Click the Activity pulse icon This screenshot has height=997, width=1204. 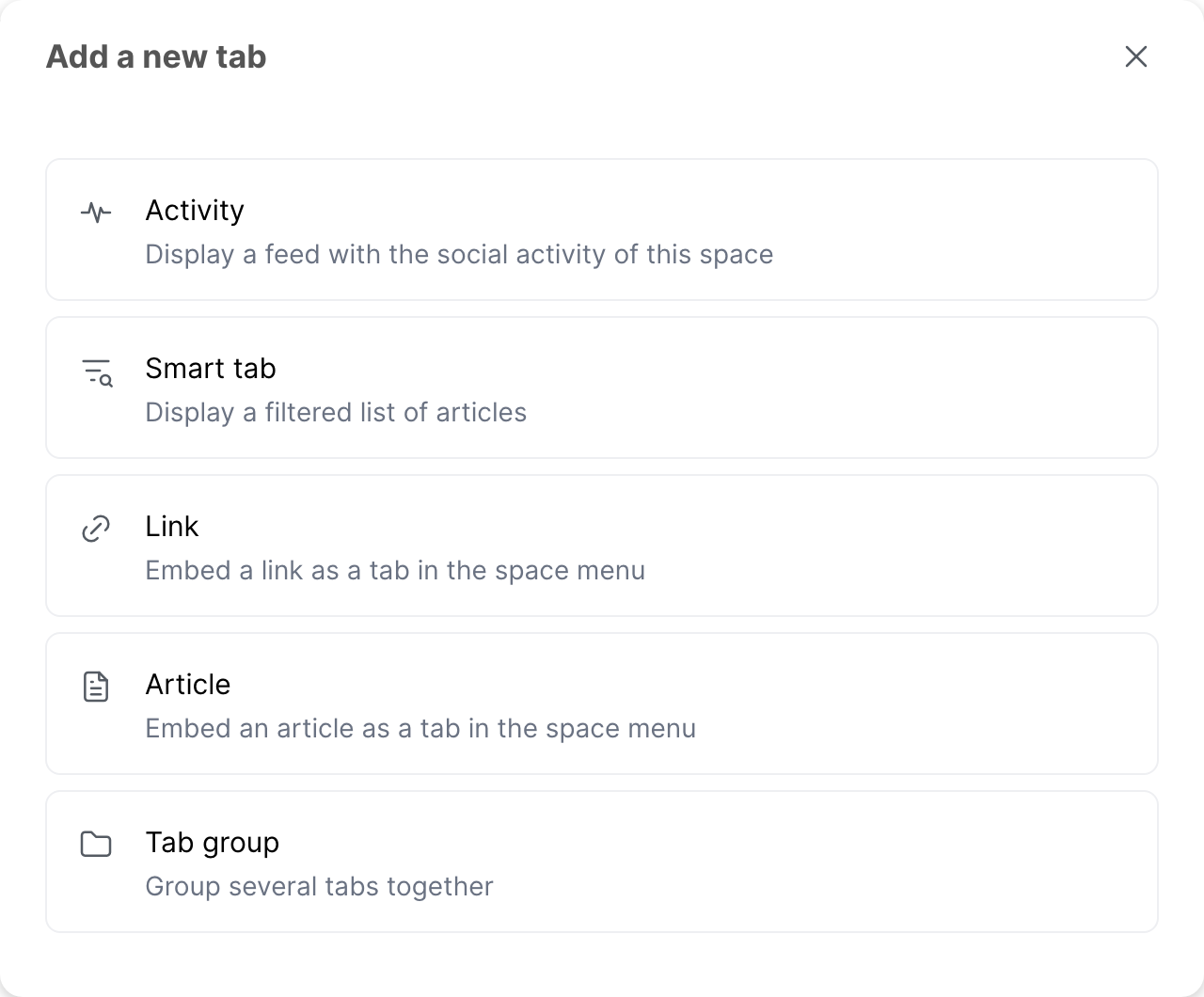[96, 212]
